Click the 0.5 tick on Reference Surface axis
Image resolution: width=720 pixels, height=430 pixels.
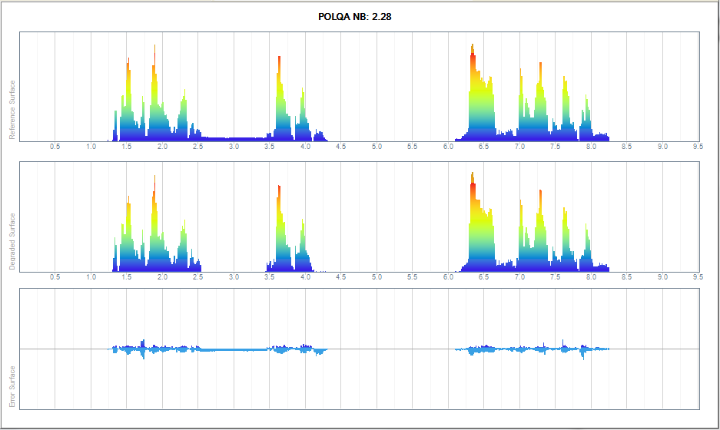pyautogui.click(x=55, y=147)
